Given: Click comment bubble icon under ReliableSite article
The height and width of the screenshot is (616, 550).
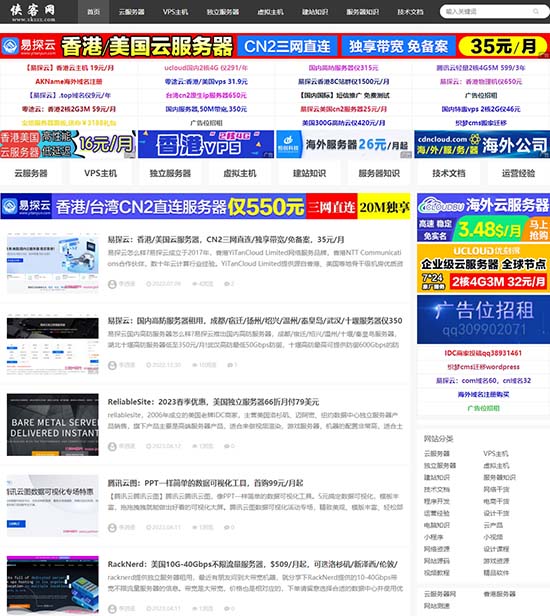Looking at the screenshot, I should 227,446.
